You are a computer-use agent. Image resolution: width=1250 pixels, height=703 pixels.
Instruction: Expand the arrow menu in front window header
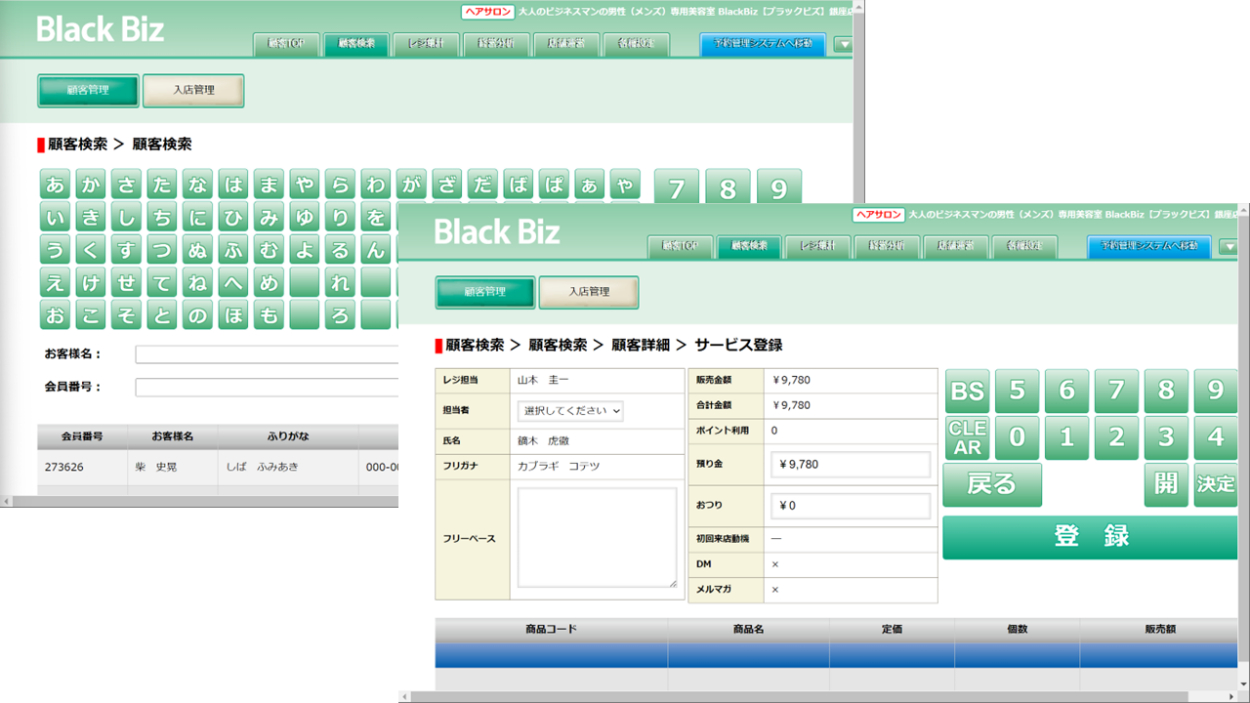(x=1229, y=247)
